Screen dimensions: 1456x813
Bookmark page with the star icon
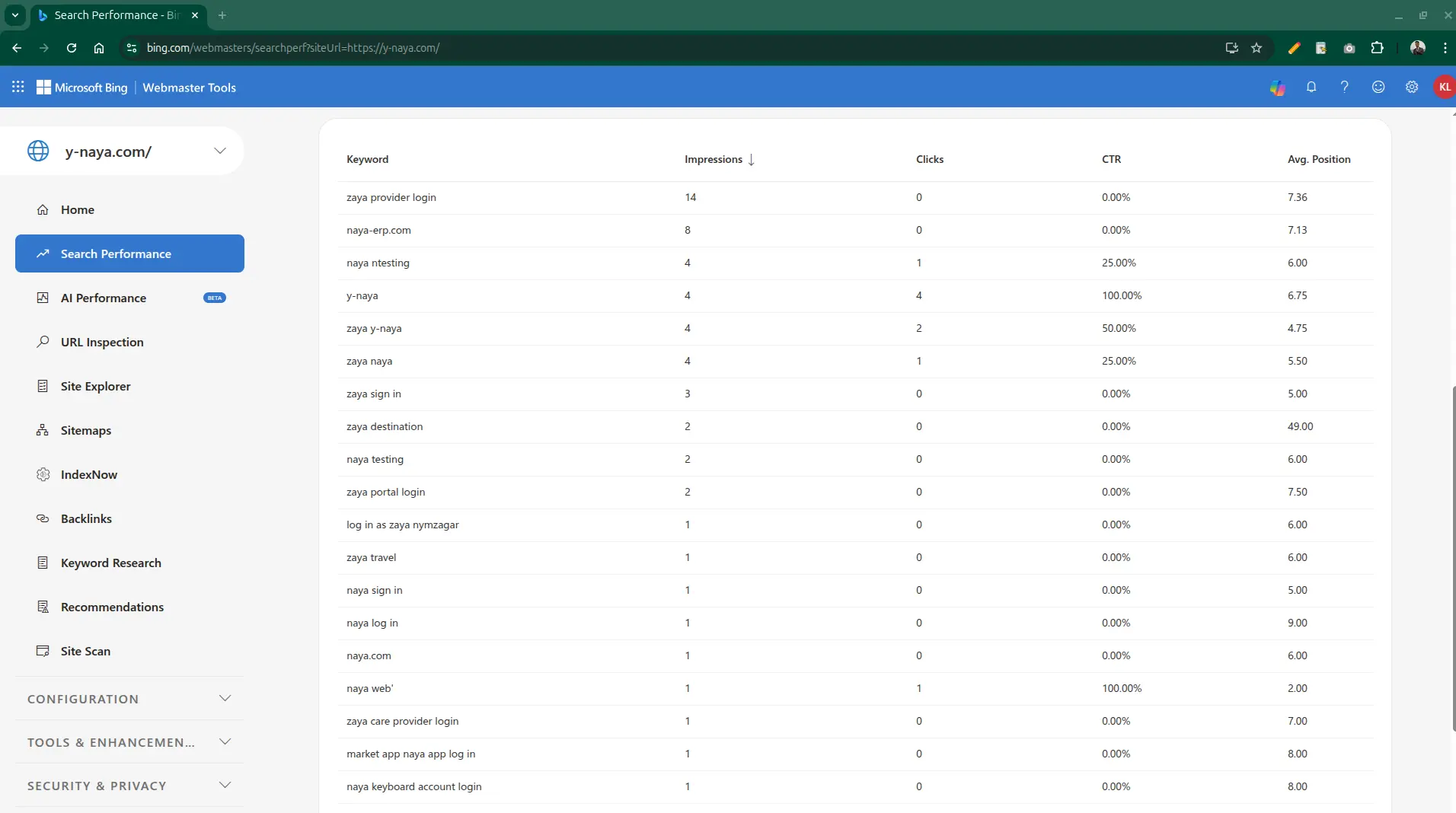coord(1256,48)
